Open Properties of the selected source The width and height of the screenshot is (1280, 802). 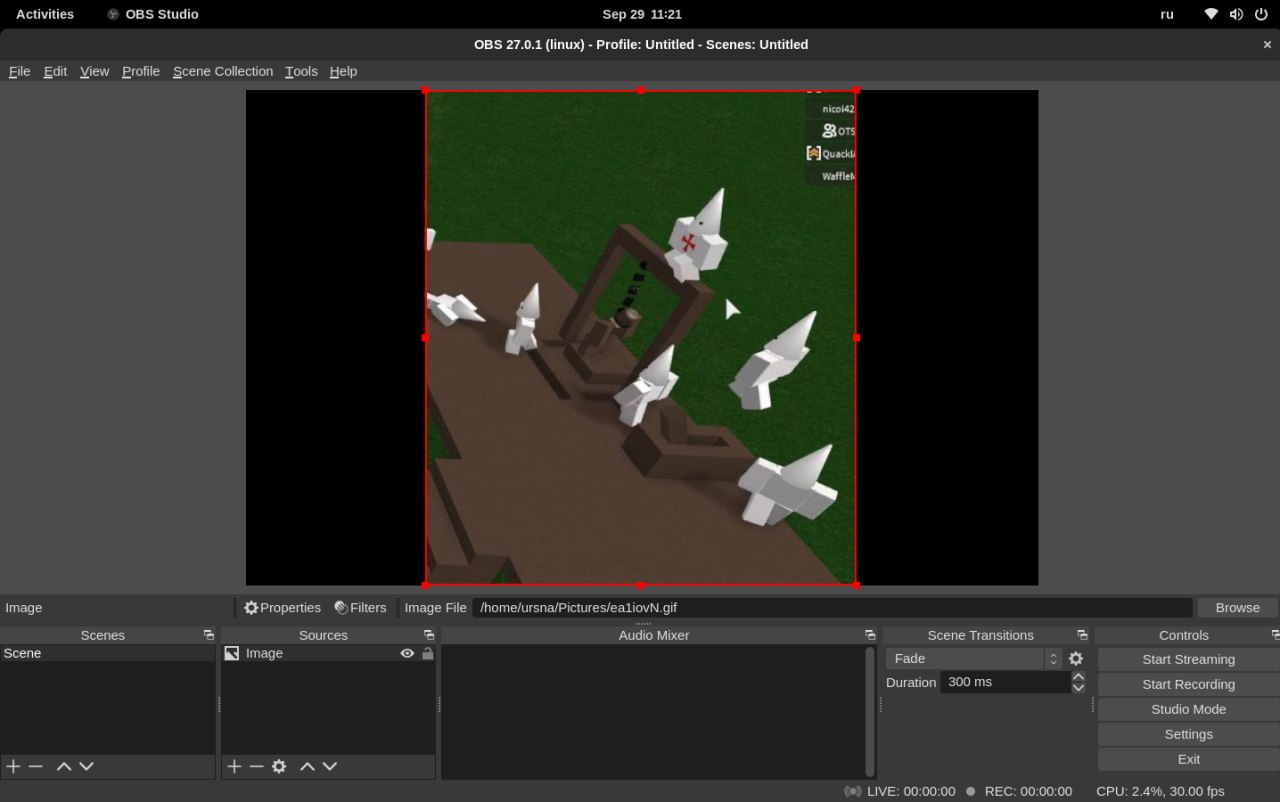283,607
